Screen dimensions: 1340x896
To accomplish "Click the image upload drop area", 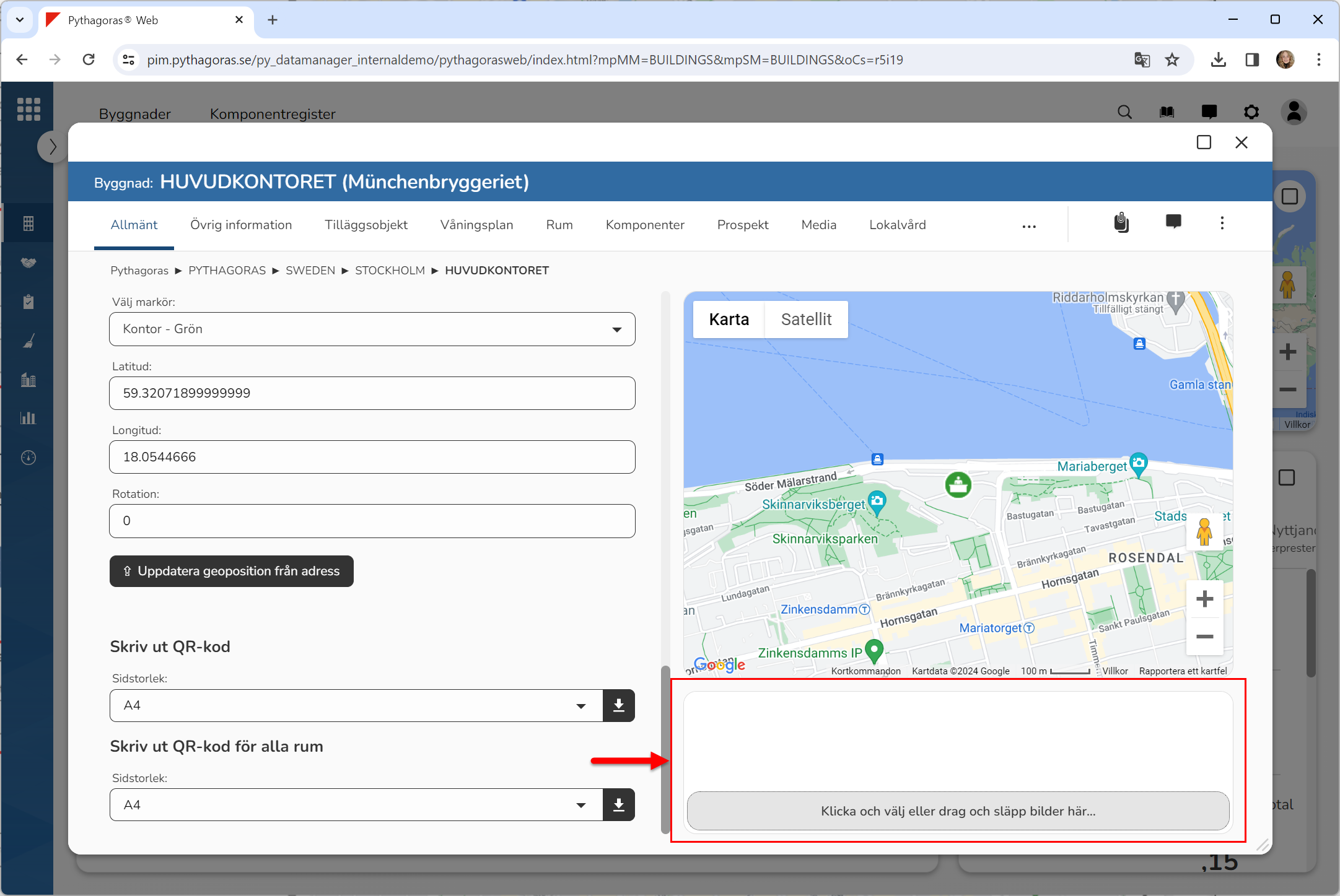I will coord(958,811).
